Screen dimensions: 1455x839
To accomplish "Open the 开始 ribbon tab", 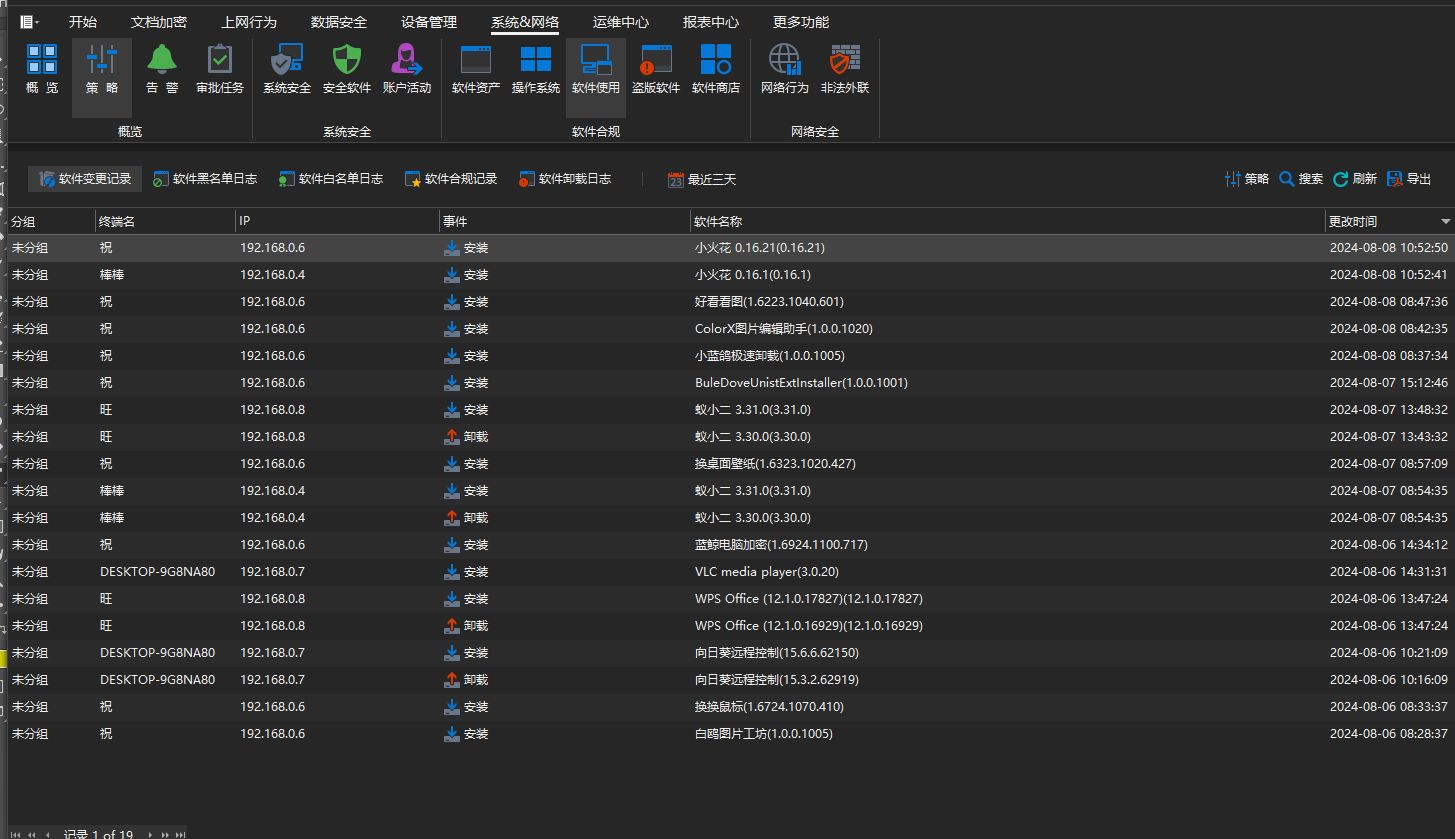I will pyautogui.click(x=83, y=22).
